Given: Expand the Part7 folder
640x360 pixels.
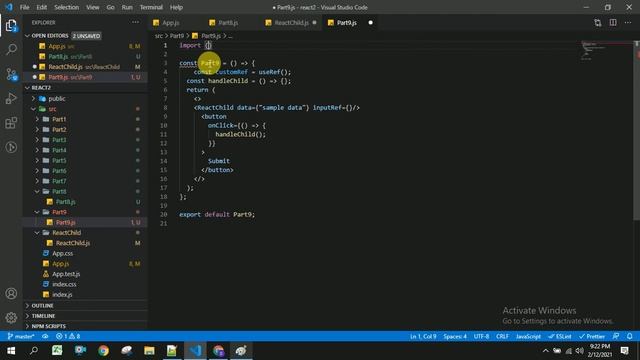Looking at the screenshot, I should pos(59,181).
